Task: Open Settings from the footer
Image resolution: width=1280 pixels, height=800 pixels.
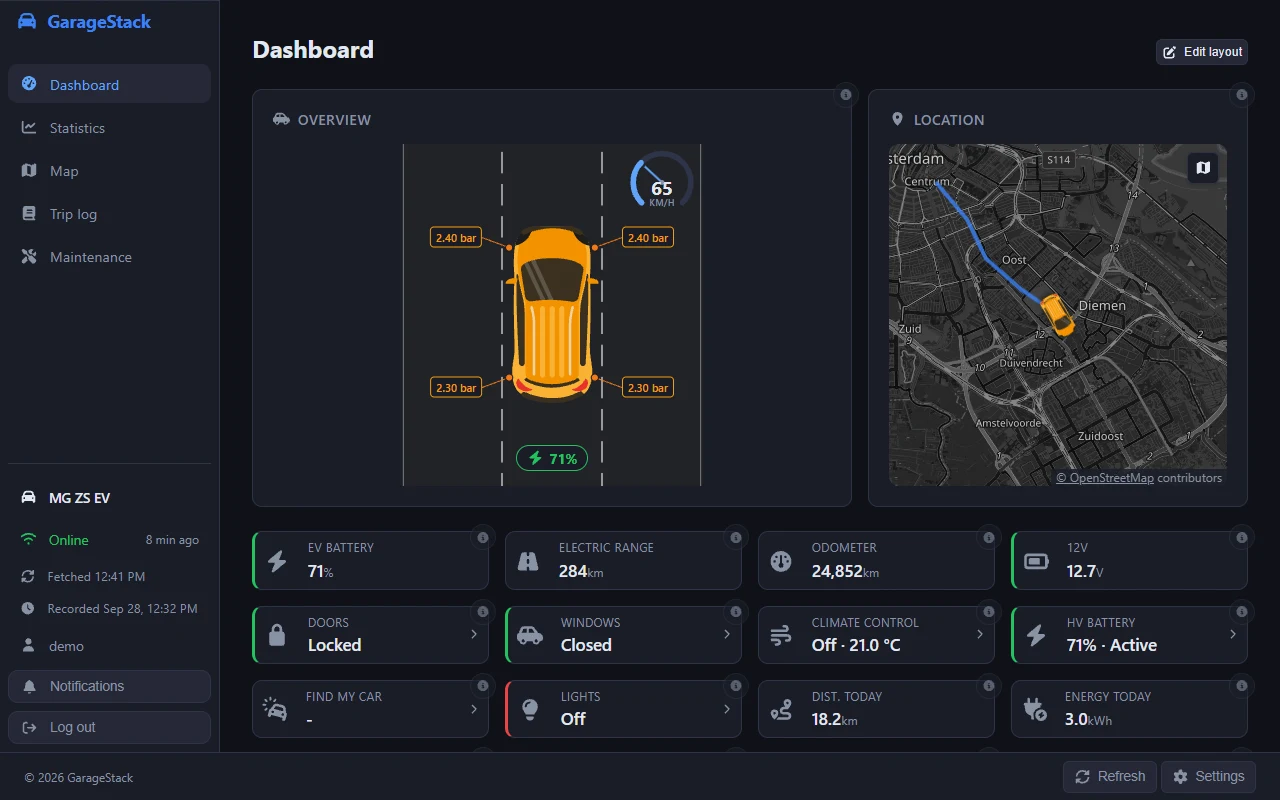Action: [1208, 776]
